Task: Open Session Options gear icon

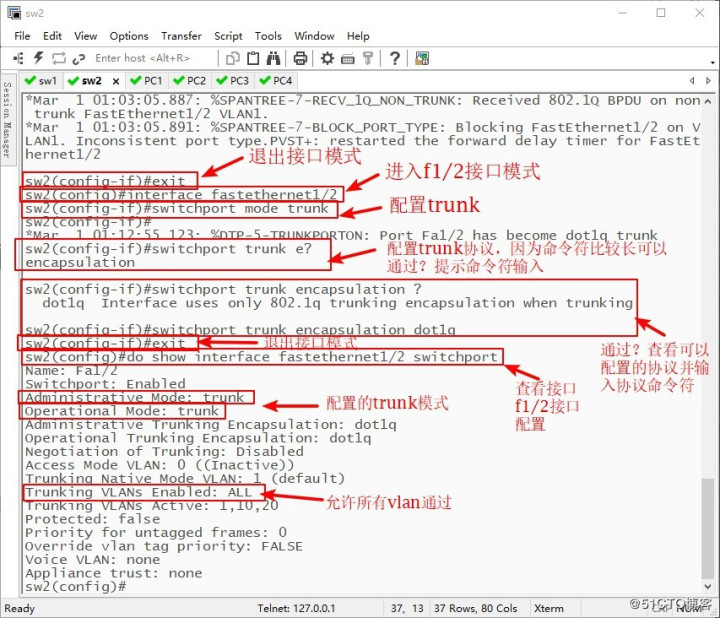Action: (327, 58)
